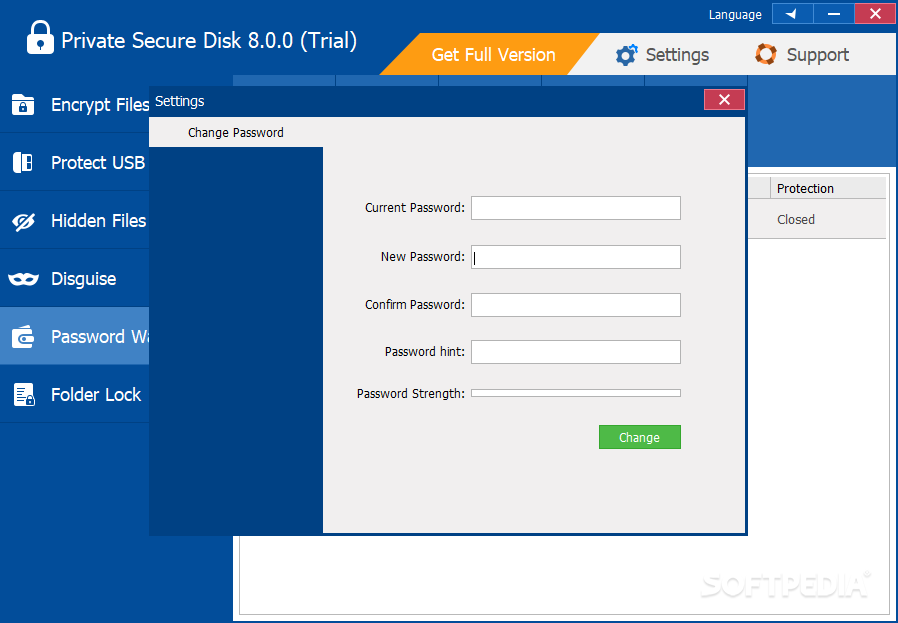Screen dimensions: 898x623
Task: Select the Closed status cell
Action: 795,219
